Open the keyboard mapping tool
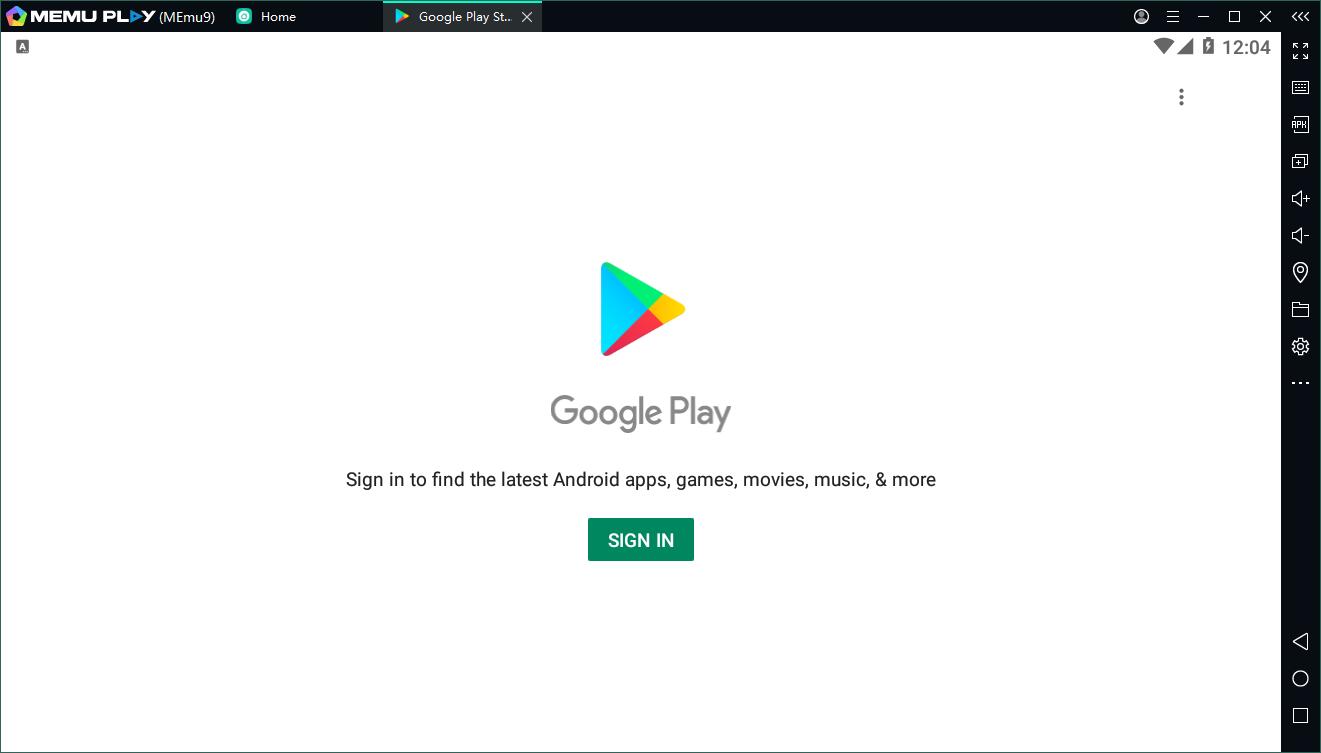1321x753 pixels. point(1300,88)
